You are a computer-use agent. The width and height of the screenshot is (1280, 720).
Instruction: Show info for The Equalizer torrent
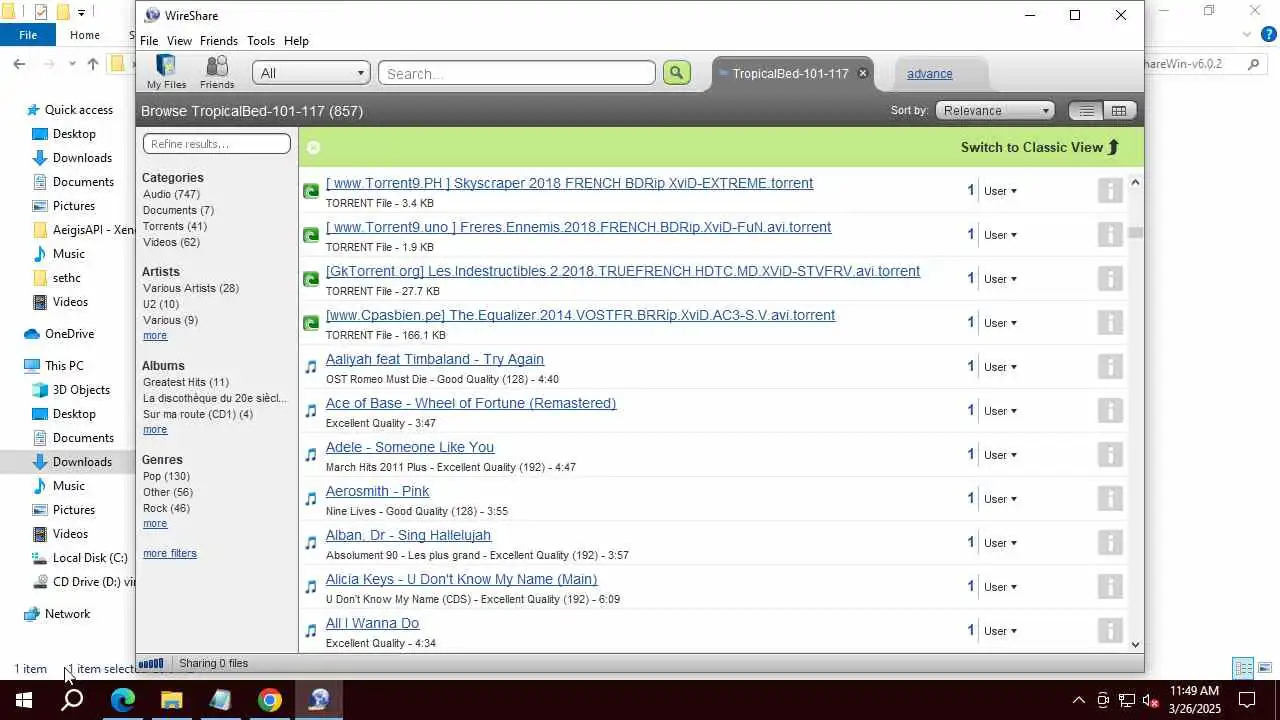tap(1110, 322)
